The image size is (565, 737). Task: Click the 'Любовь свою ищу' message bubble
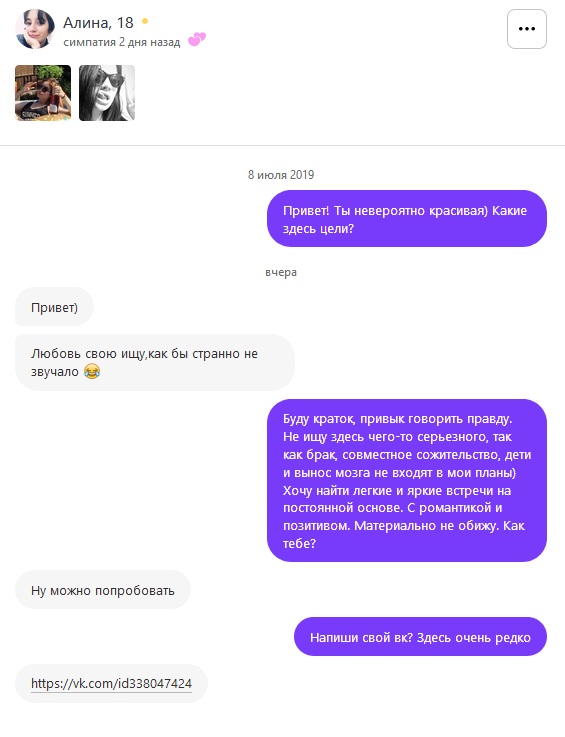[x=155, y=362]
